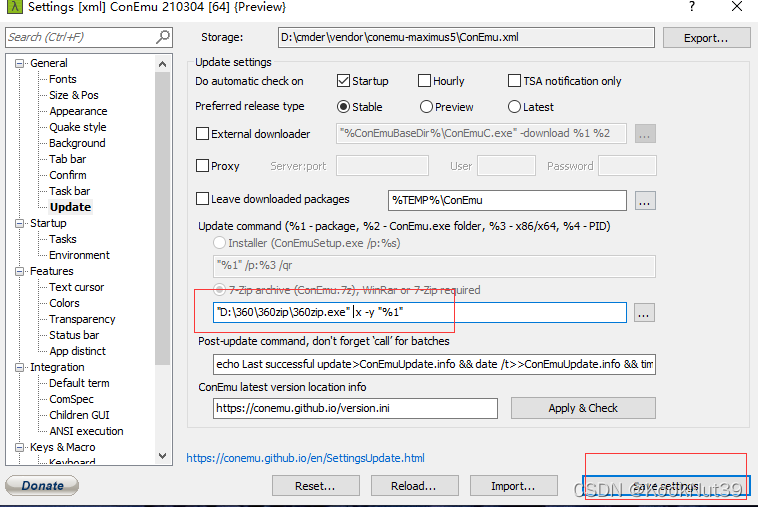Click the version.ini location field

click(355, 408)
